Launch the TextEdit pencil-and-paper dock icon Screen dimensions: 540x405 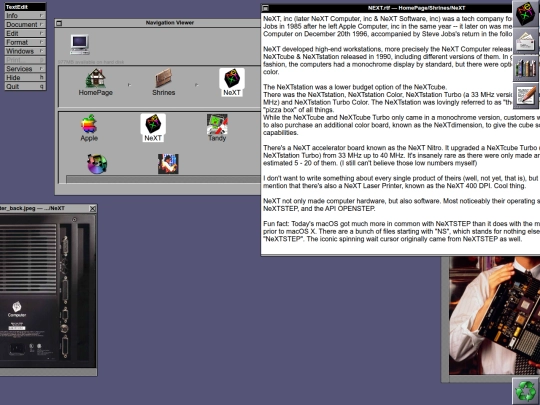tap(525, 95)
